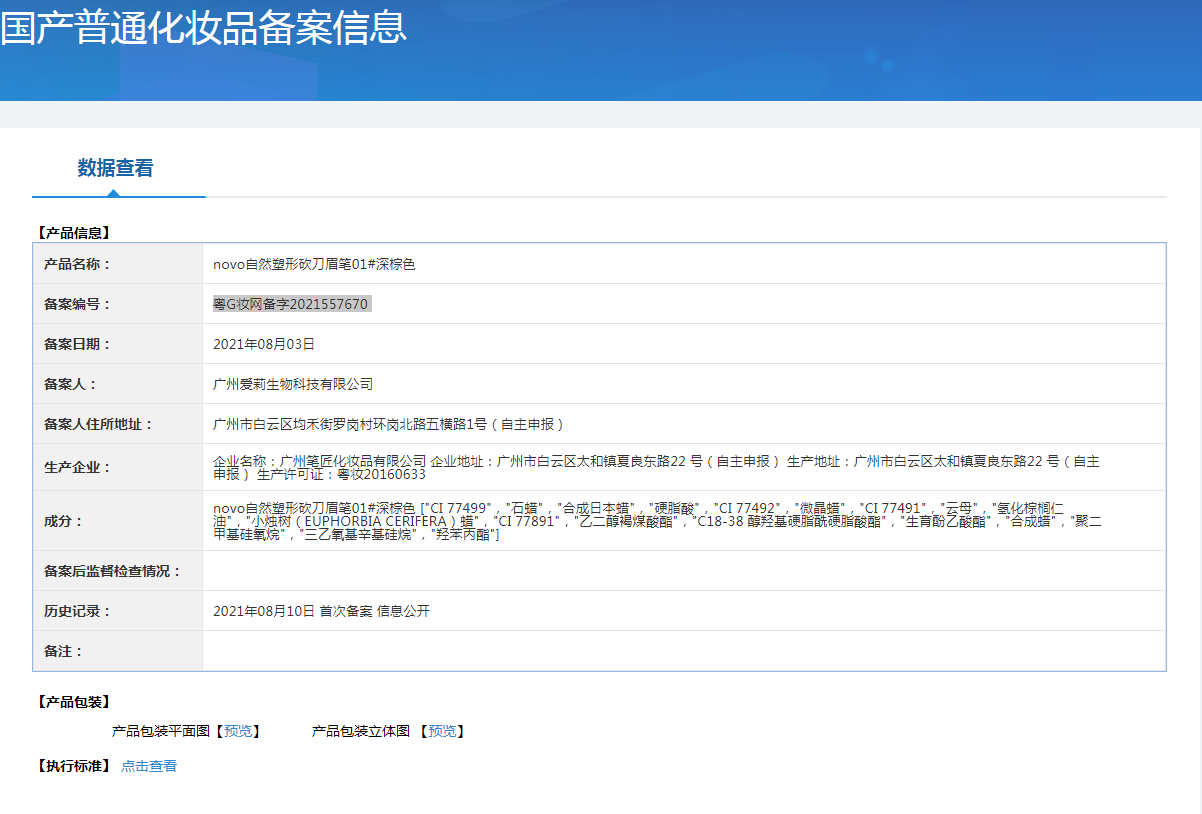Click the 备案人： row label
This screenshot has width=1202, height=814.
click(x=71, y=384)
